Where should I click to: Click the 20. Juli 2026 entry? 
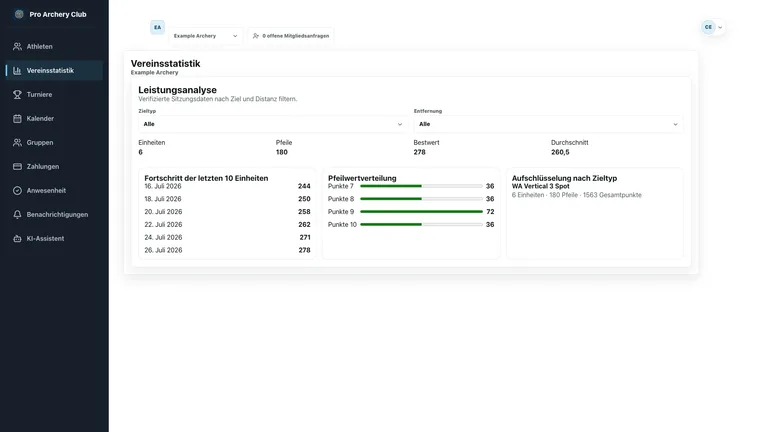227,212
